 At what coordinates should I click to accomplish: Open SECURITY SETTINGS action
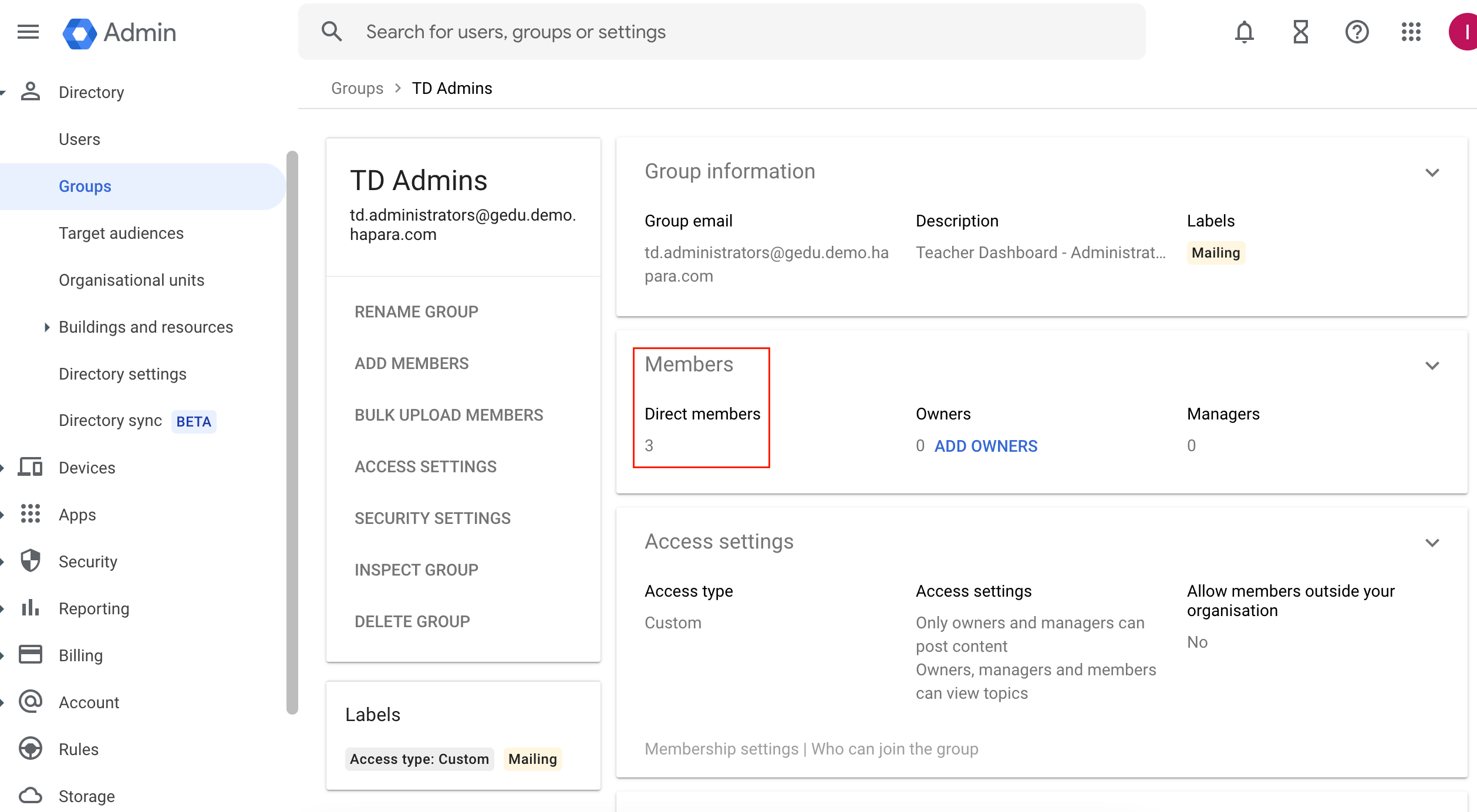pos(433,518)
